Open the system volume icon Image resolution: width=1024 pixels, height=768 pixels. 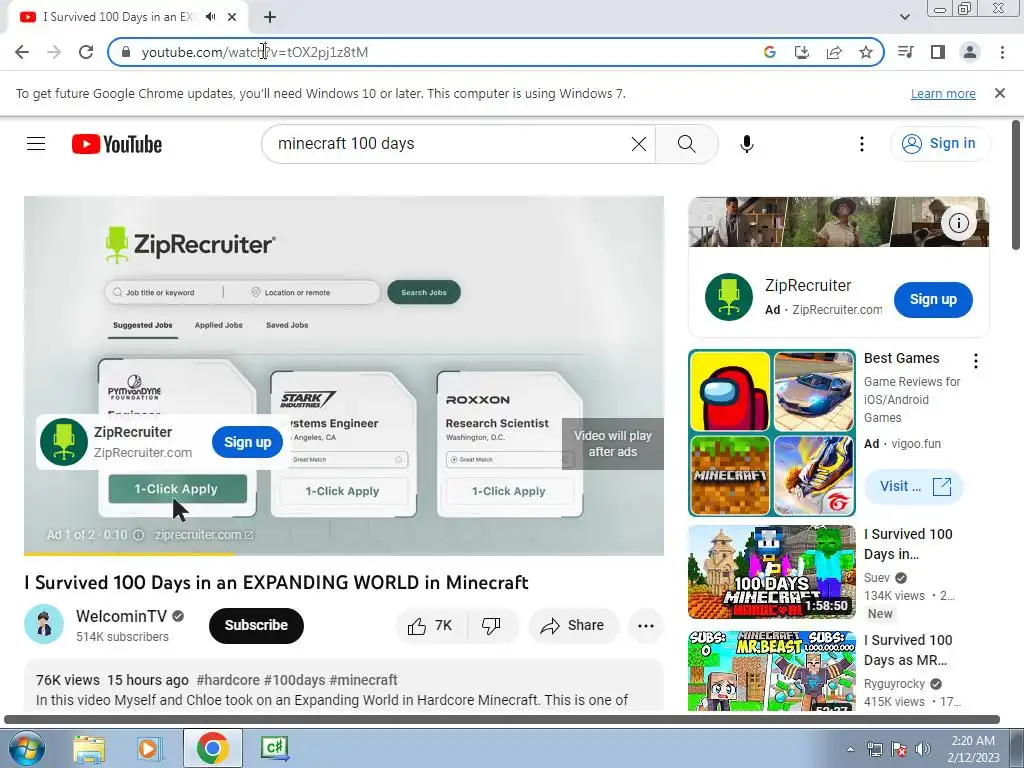[x=923, y=749]
